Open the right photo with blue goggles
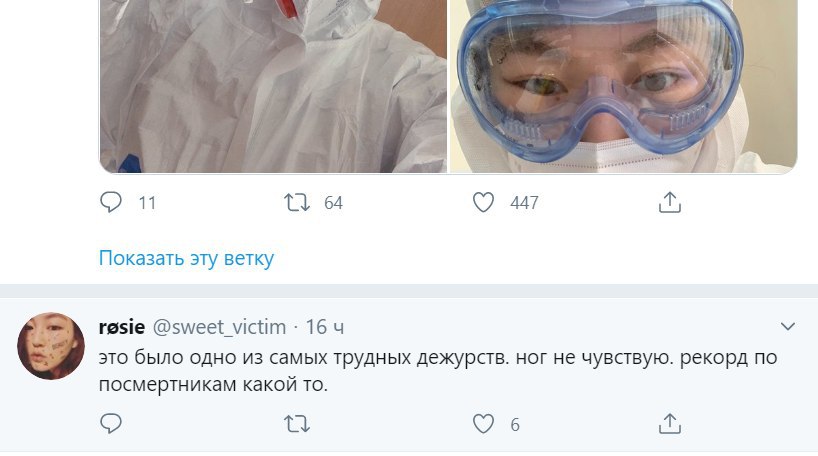Image resolution: width=818 pixels, height=456 pixels. pos(623,86)
